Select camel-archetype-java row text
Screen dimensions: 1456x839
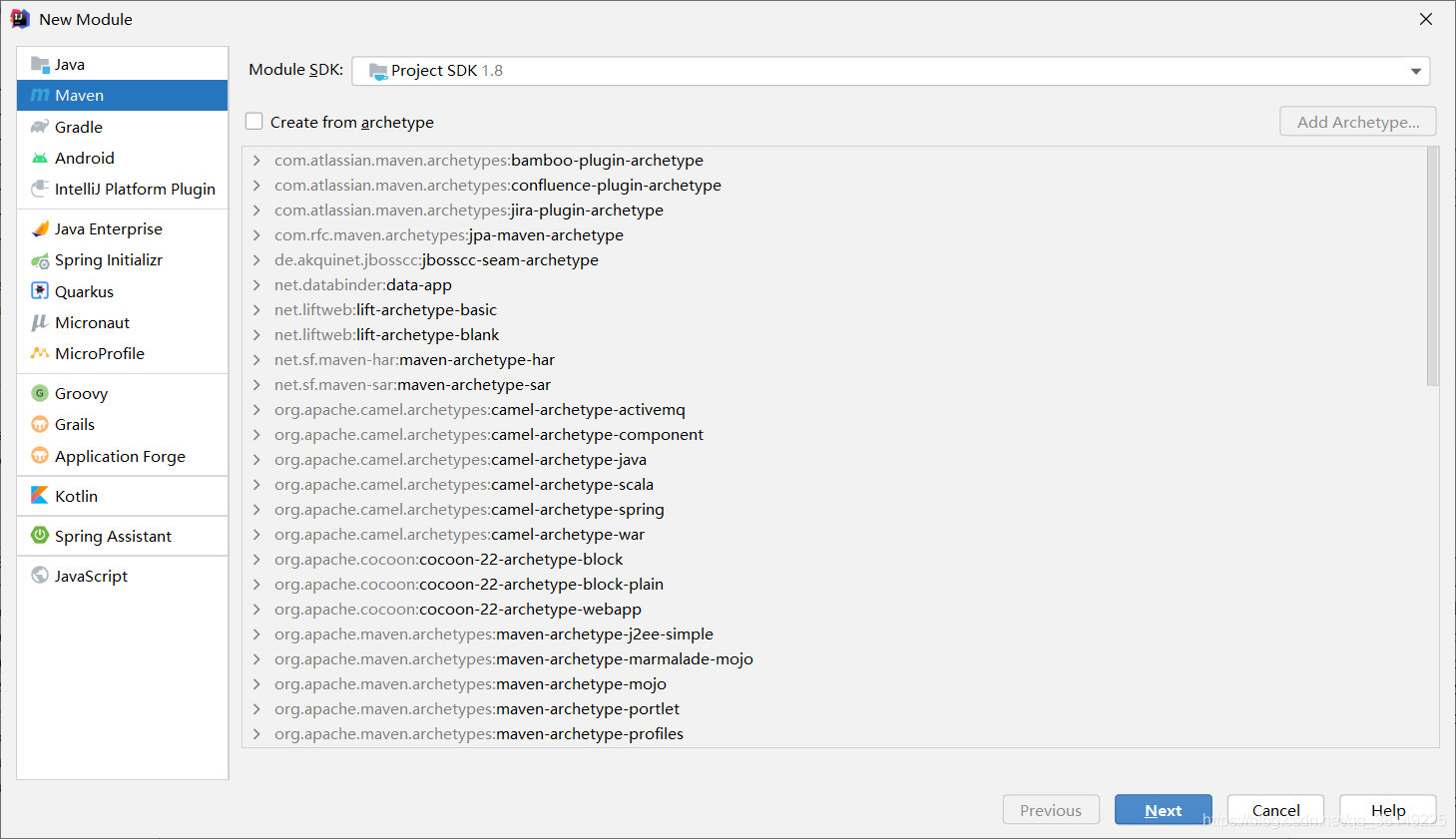460,460
